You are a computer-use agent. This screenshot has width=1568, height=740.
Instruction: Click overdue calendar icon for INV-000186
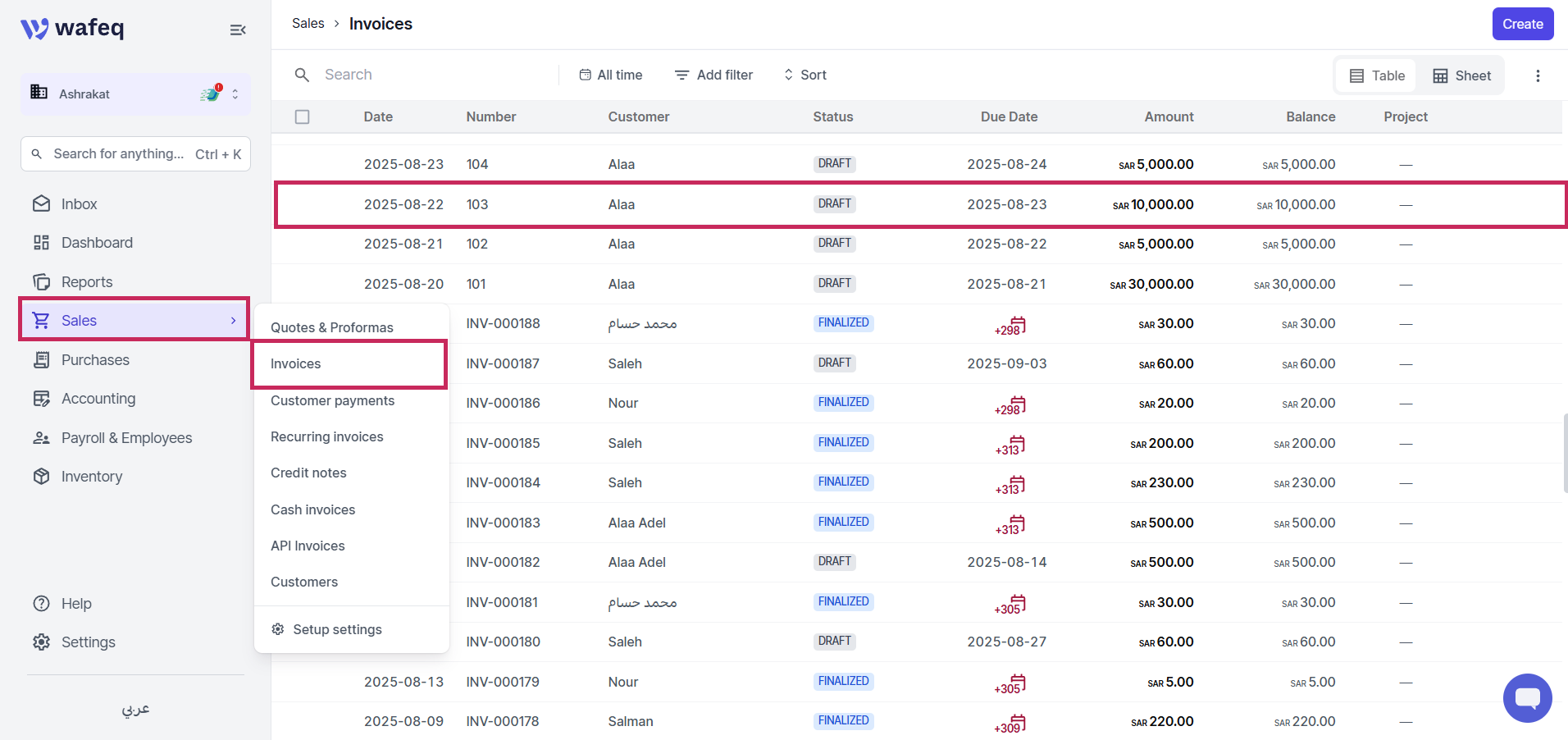pos(1010,406)
